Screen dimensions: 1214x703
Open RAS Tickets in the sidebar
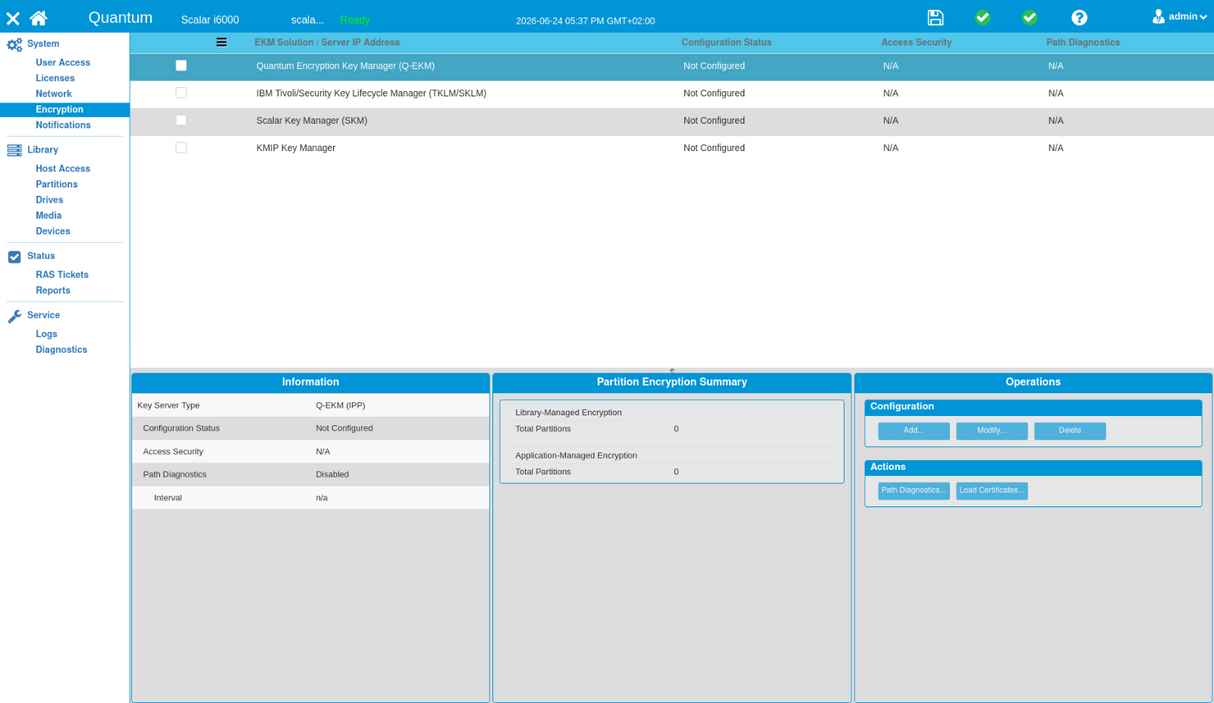pyautogui.click(x=62, y=275)
